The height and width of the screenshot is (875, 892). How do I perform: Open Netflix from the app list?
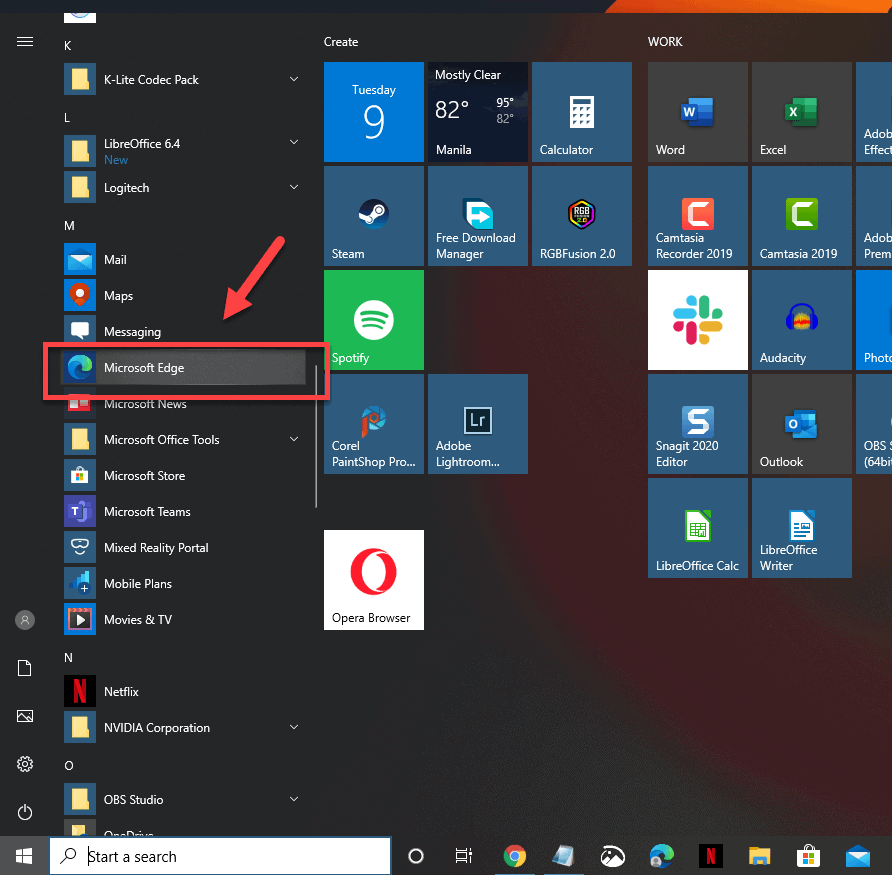(185, 691)
